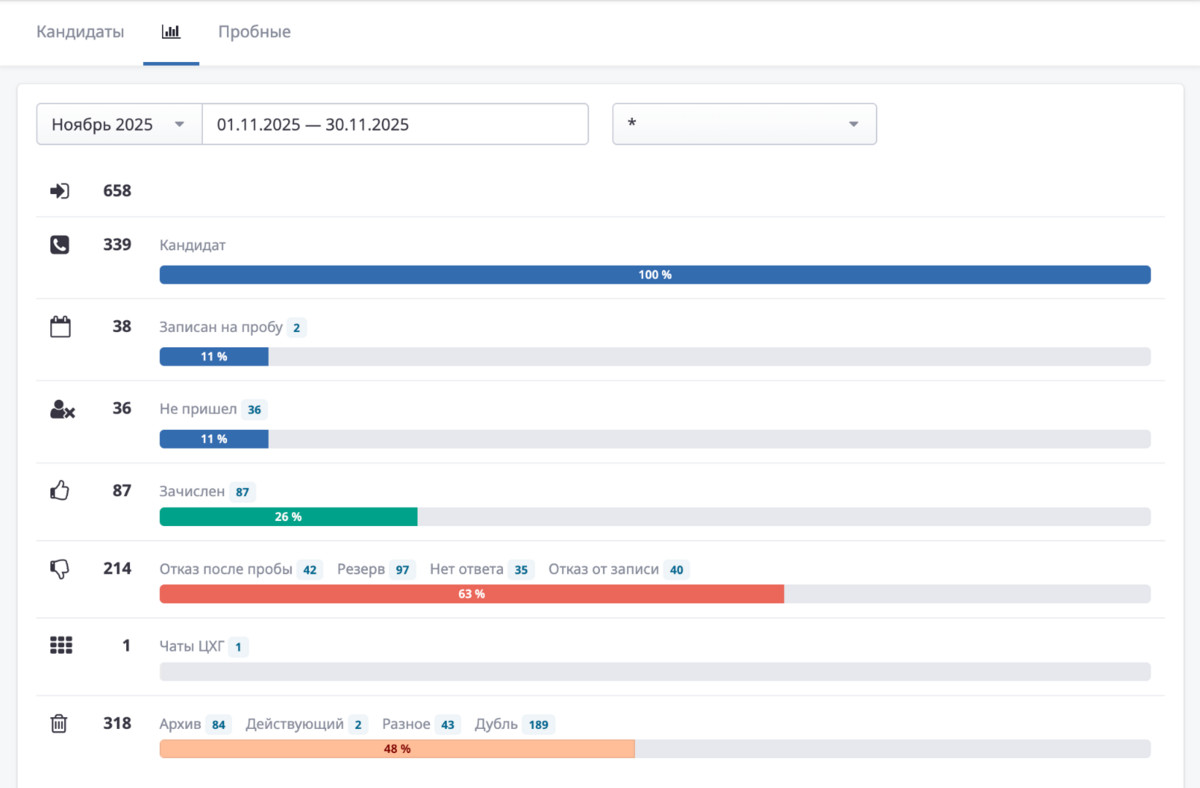This screenshot has width=1200, height=788.
Task: Click the sign-in arrow icon next to 658
Action: click(60, 191)
